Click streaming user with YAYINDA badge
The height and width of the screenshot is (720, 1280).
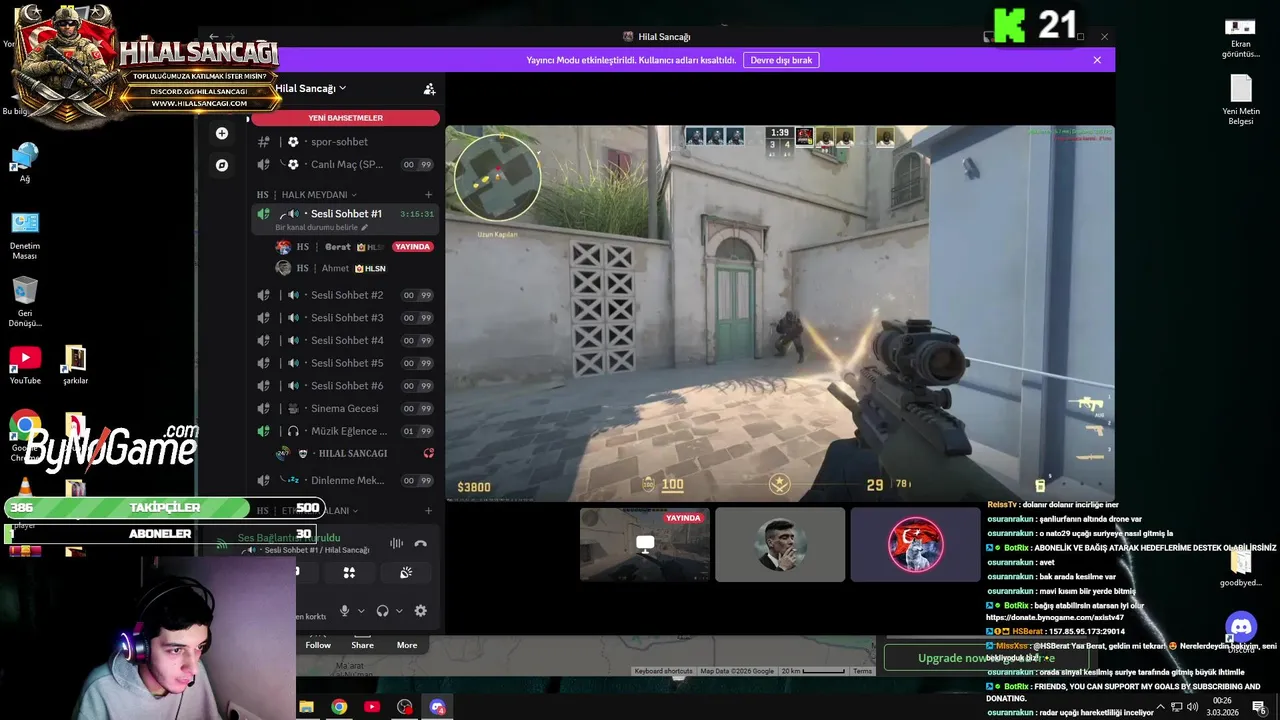pyautogui.click(x=353, y=247)
